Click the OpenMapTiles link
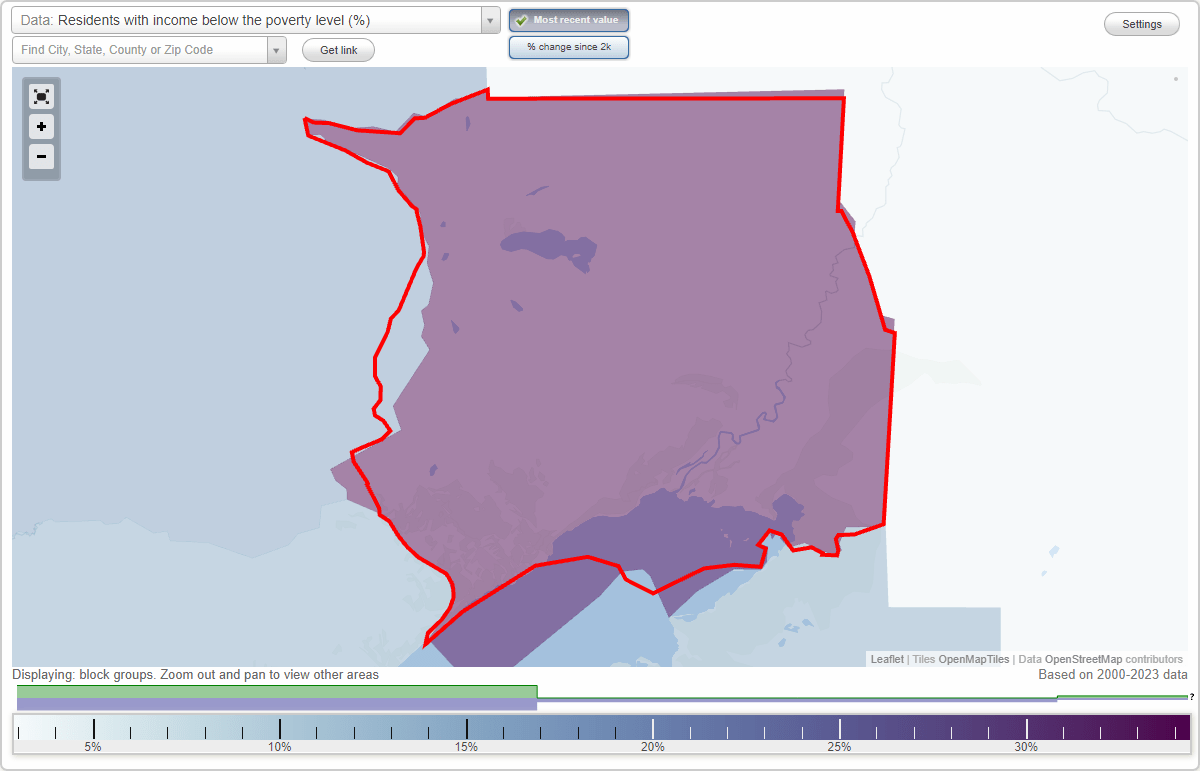 [973, 659]
